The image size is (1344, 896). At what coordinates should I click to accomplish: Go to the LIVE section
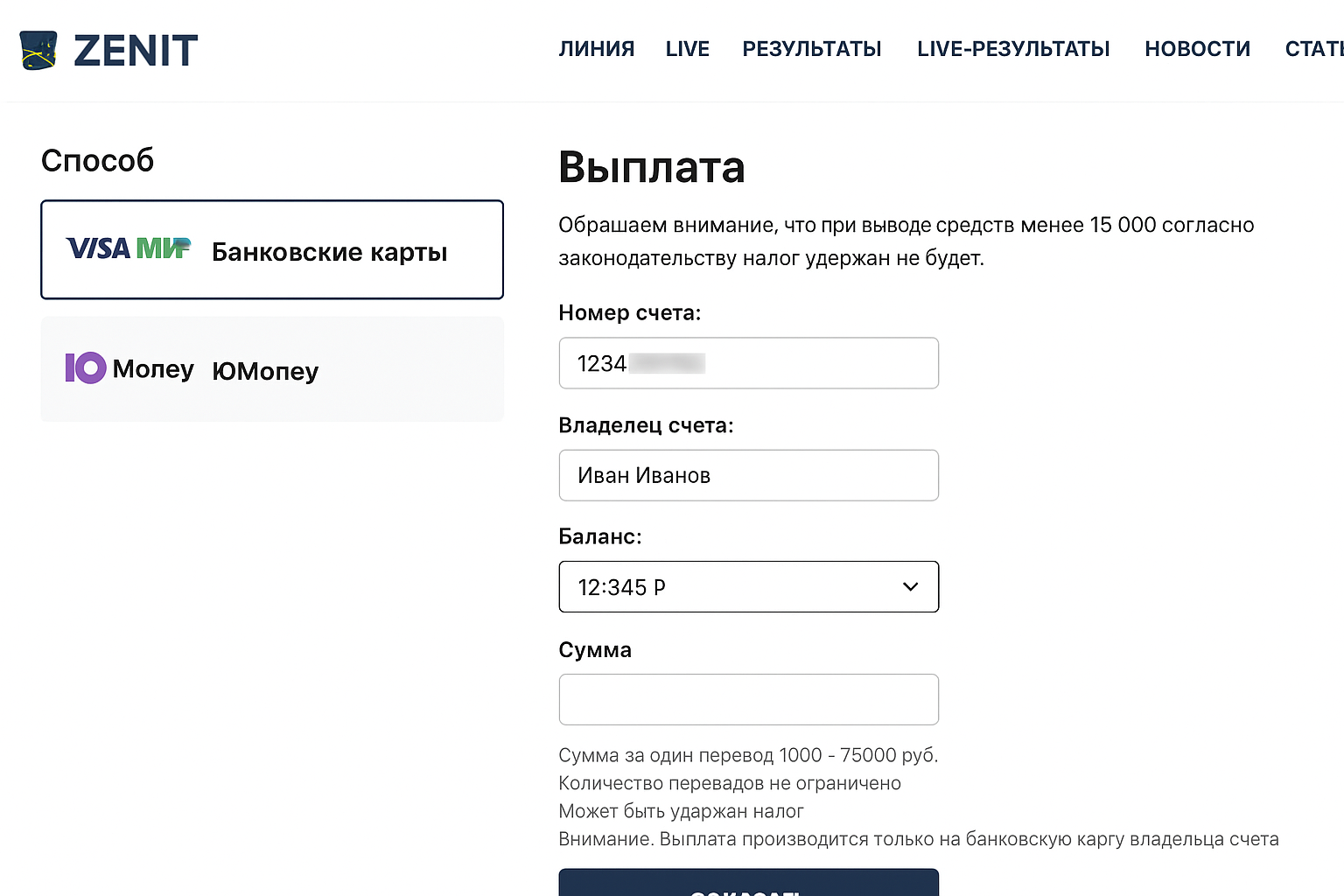tap(687, 49)
